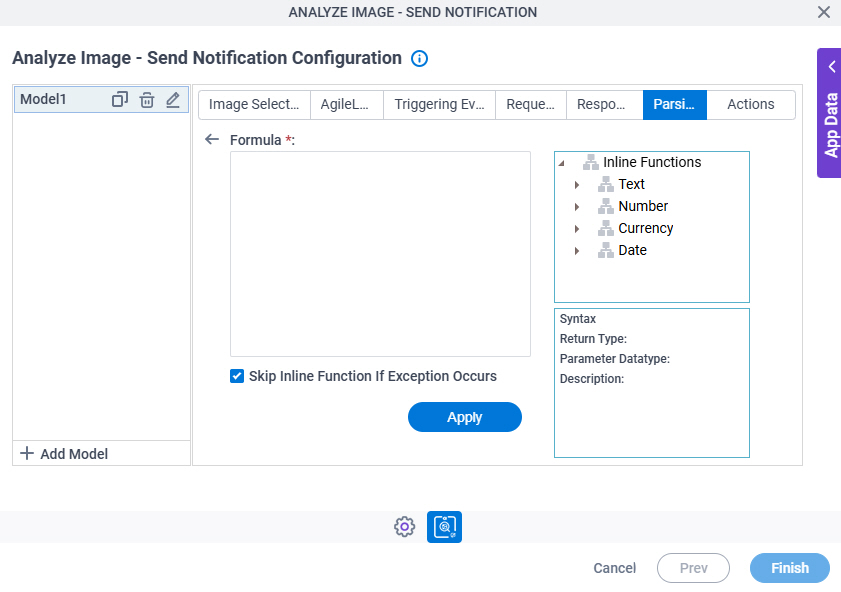Expand the Date functions node
This screenshot has height=592, width=841.
[x=577, y=250]
